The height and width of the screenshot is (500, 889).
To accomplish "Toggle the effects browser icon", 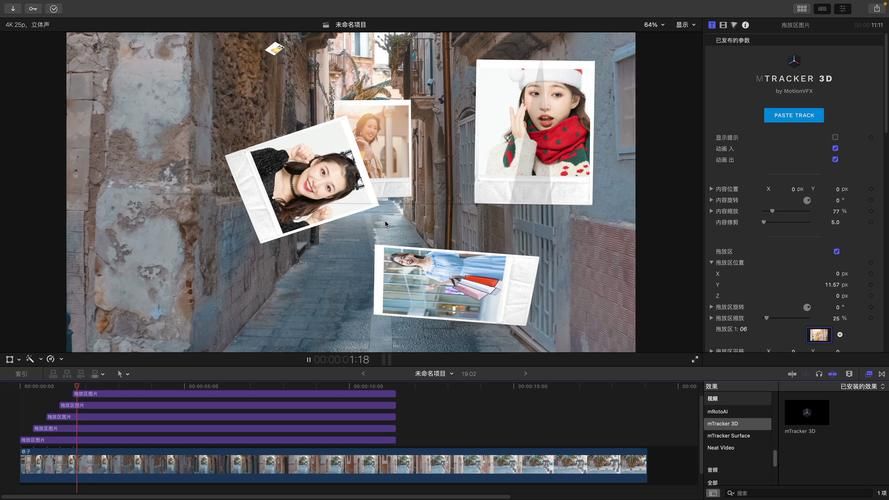I will [869, 374].
